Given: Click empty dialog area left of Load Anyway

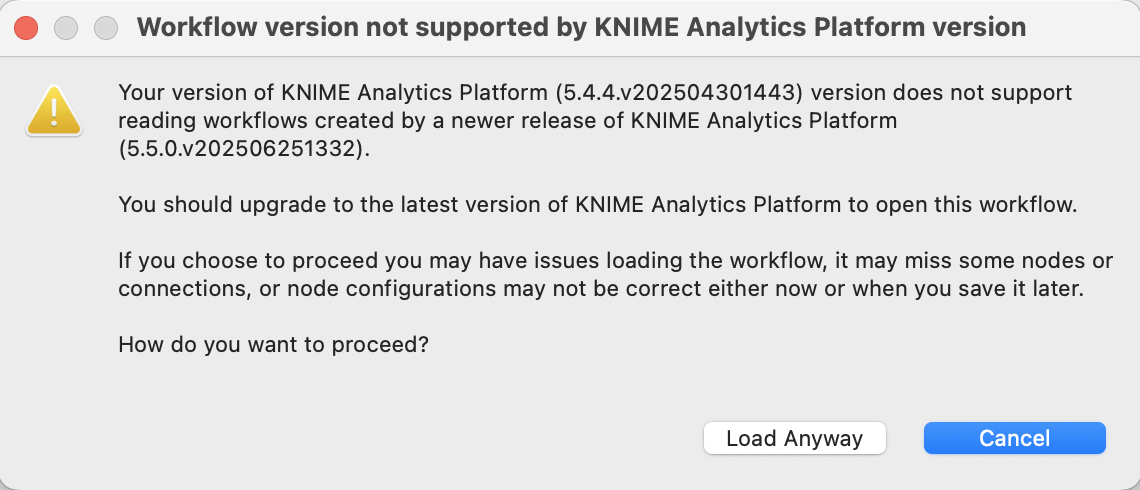Looking at the screenshot, I should [x=407, y=438].
